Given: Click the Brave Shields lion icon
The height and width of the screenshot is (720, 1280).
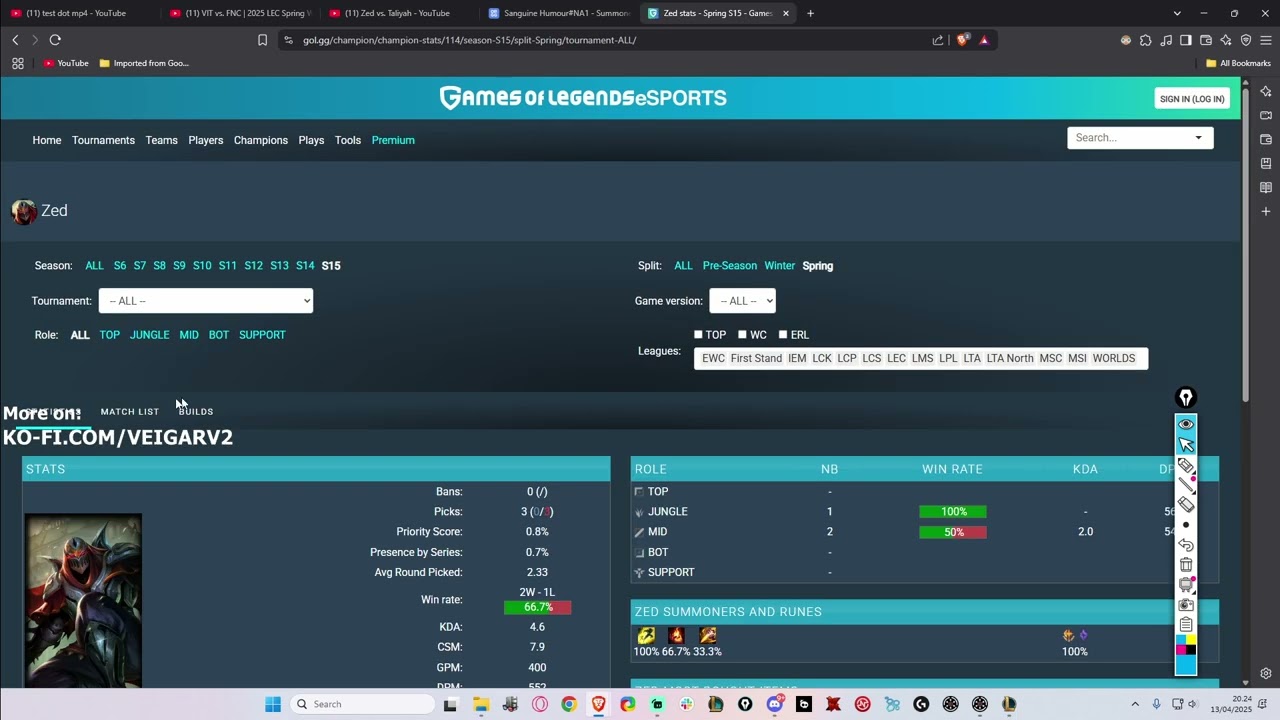Looking at the screenshot, I should coord(963,40).
